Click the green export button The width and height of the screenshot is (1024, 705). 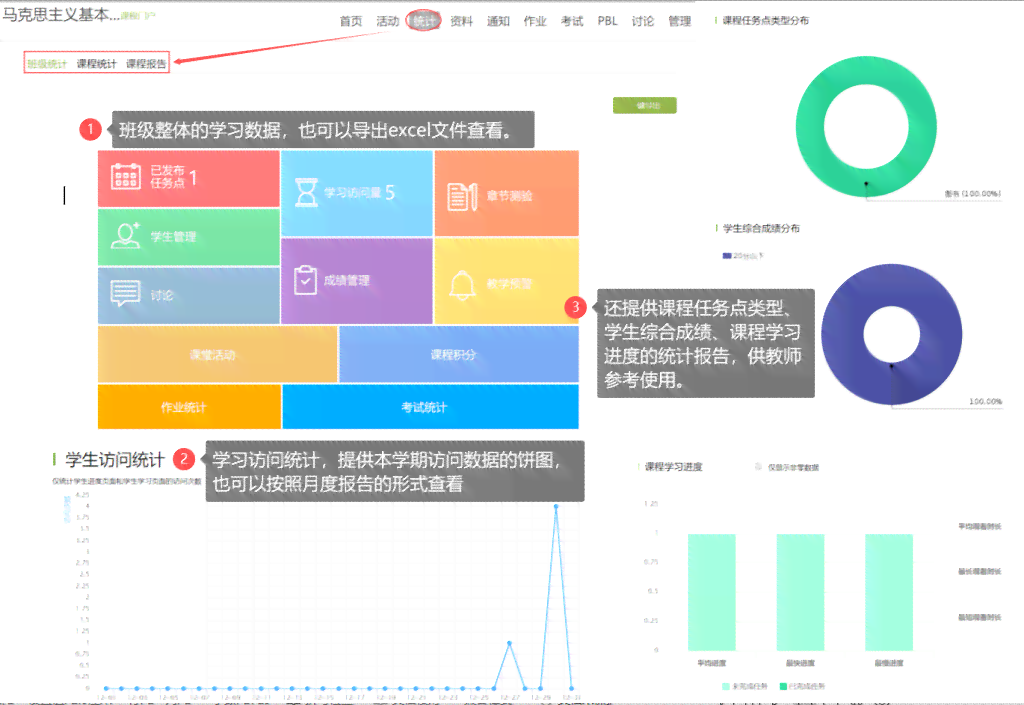645,105
